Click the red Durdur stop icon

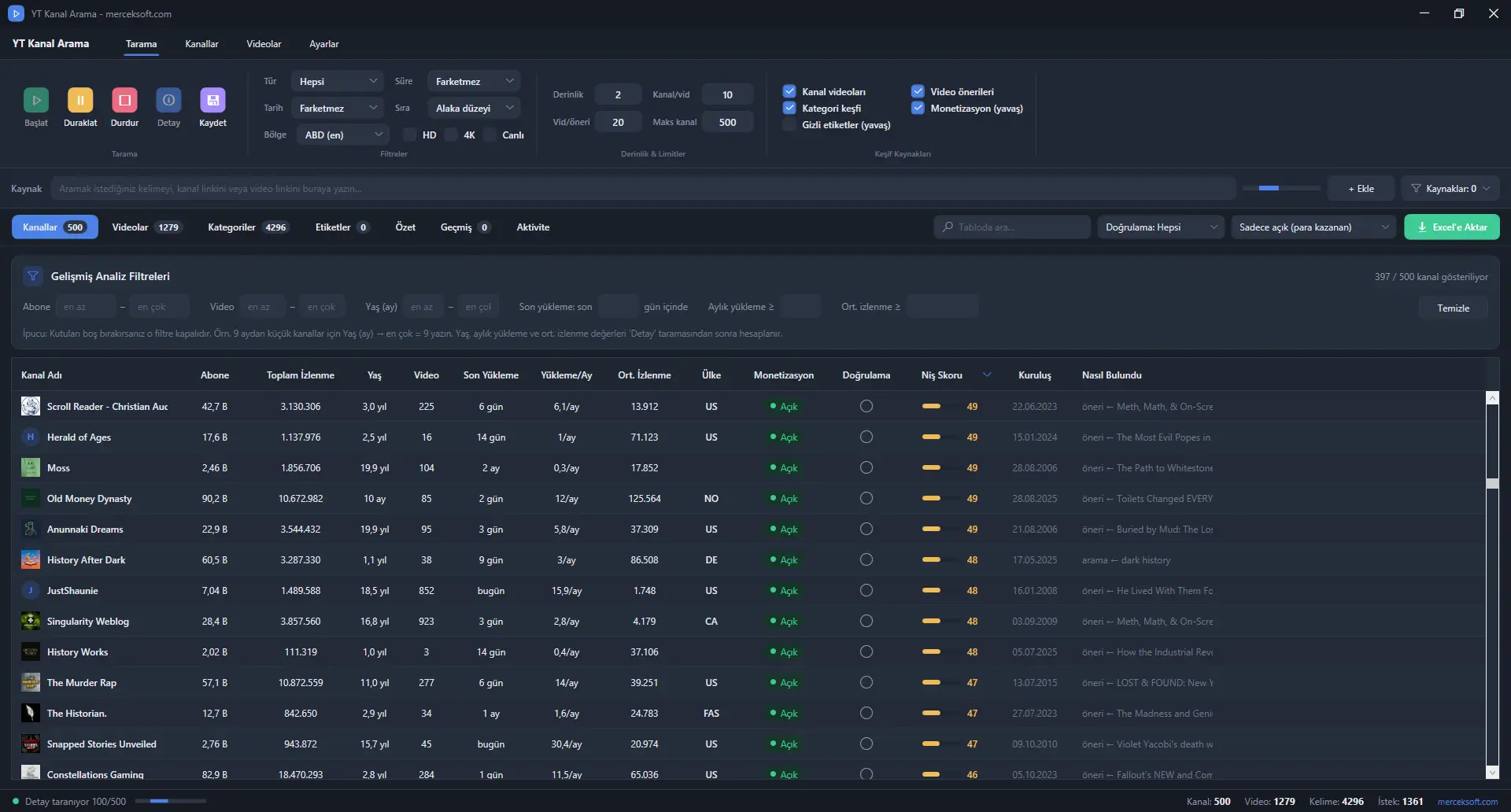point(124,100)
